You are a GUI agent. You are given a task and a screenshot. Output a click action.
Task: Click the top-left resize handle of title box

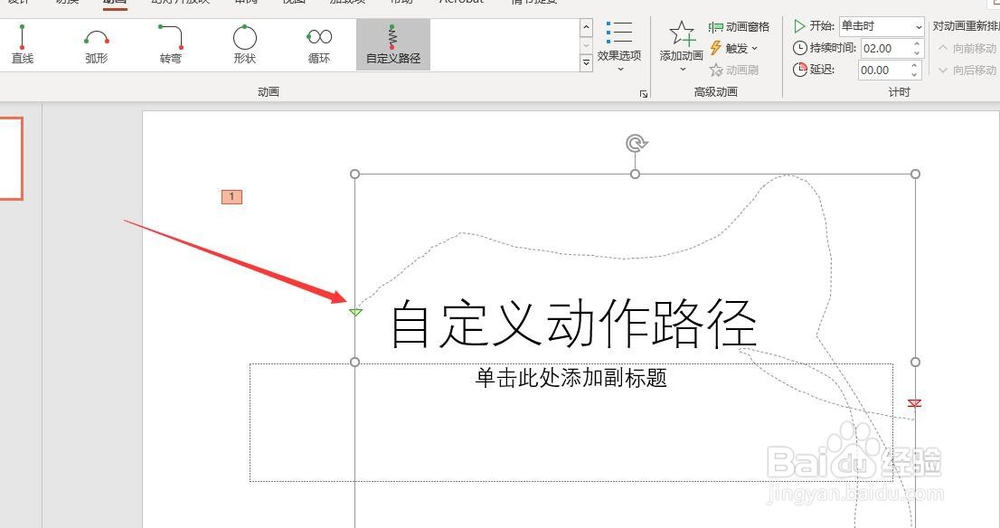point(355,174)
